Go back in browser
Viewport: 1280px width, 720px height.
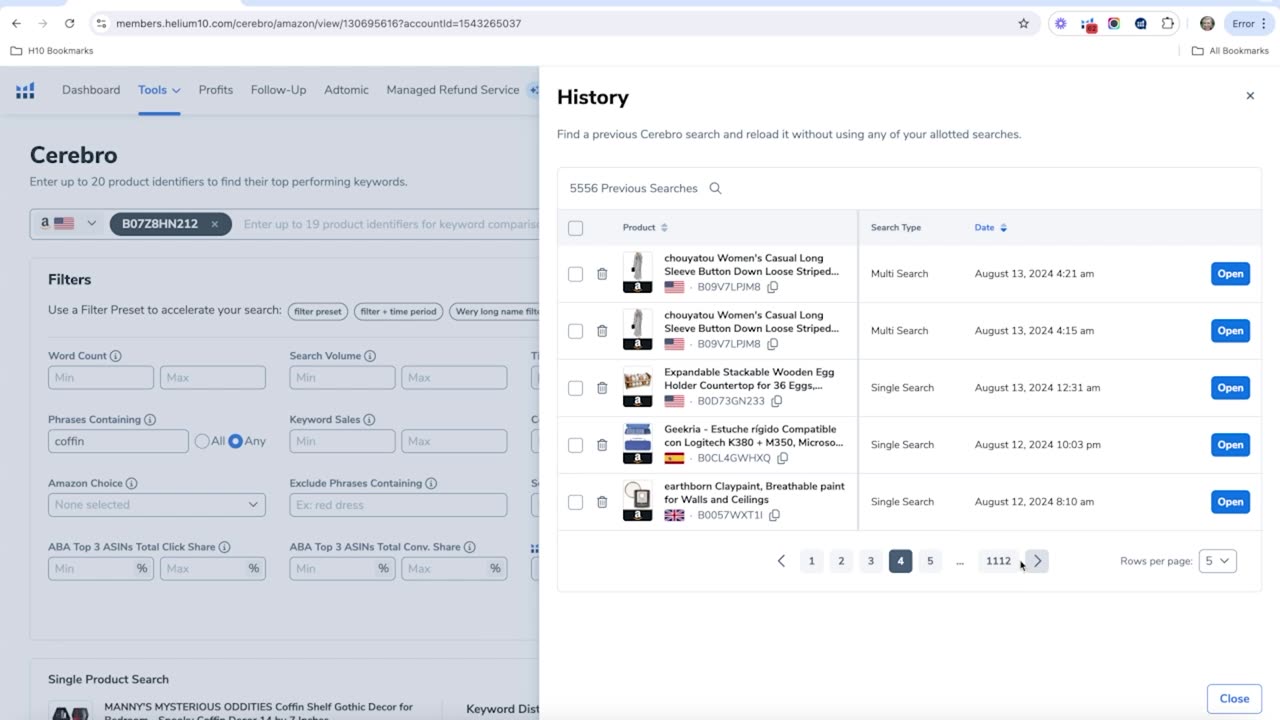(x=16, y=23)
